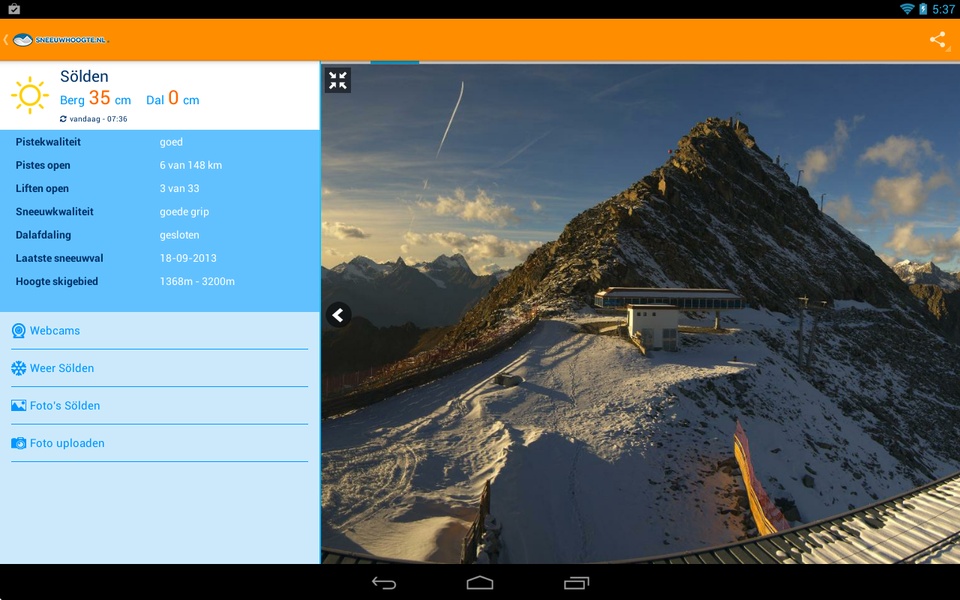Tap the Dal 0 cm snow depth
Image resolution: width=960 pixels, height=600 pixels.
(x=173, y=98)
